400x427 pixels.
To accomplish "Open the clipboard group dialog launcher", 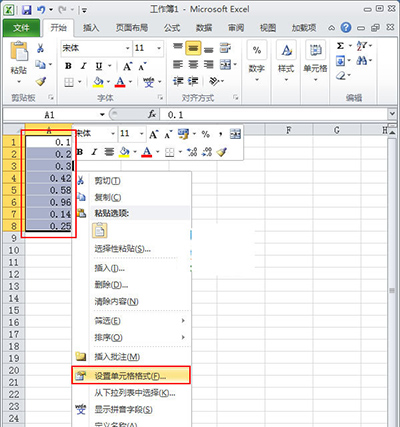I will [x=51, y=98].
